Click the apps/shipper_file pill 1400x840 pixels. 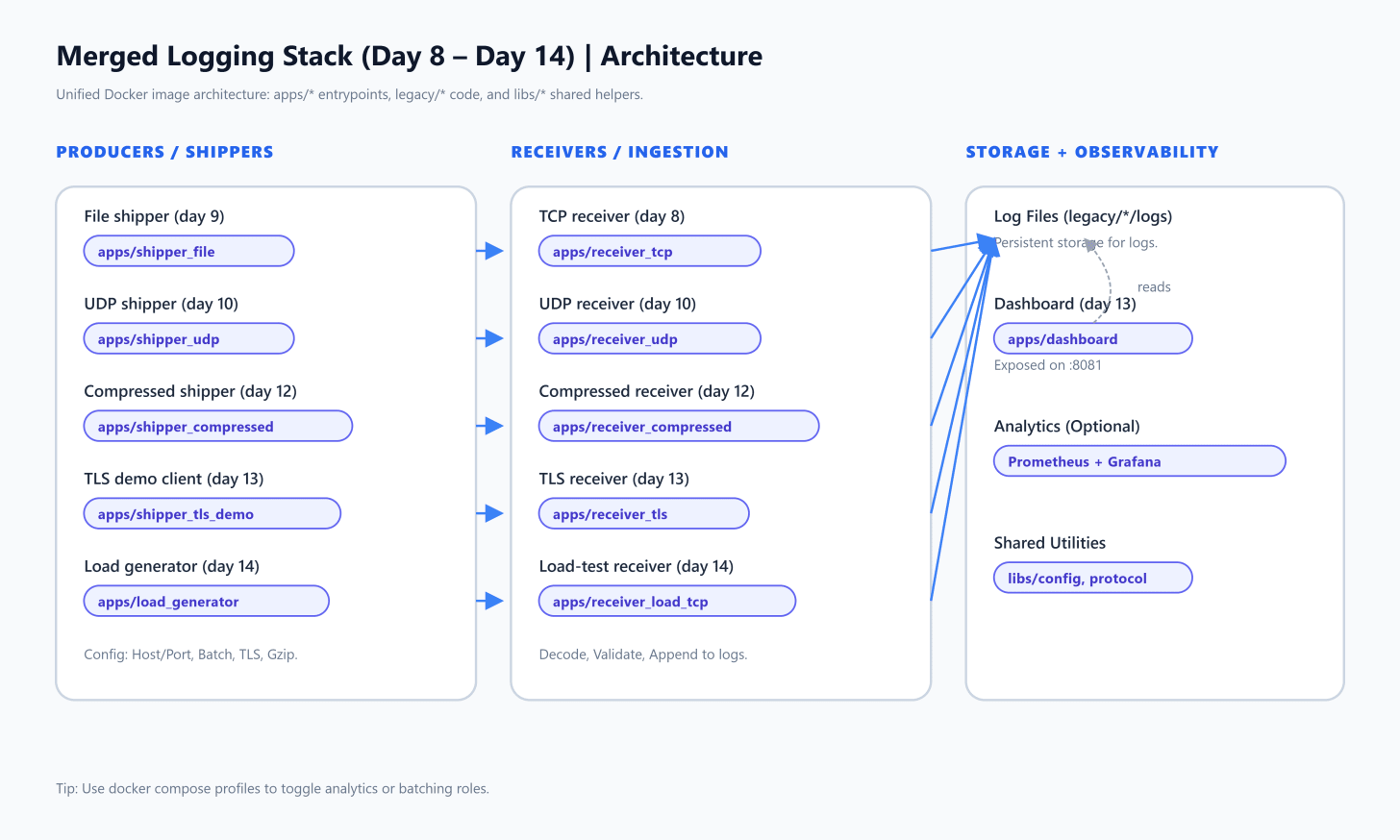188,251
